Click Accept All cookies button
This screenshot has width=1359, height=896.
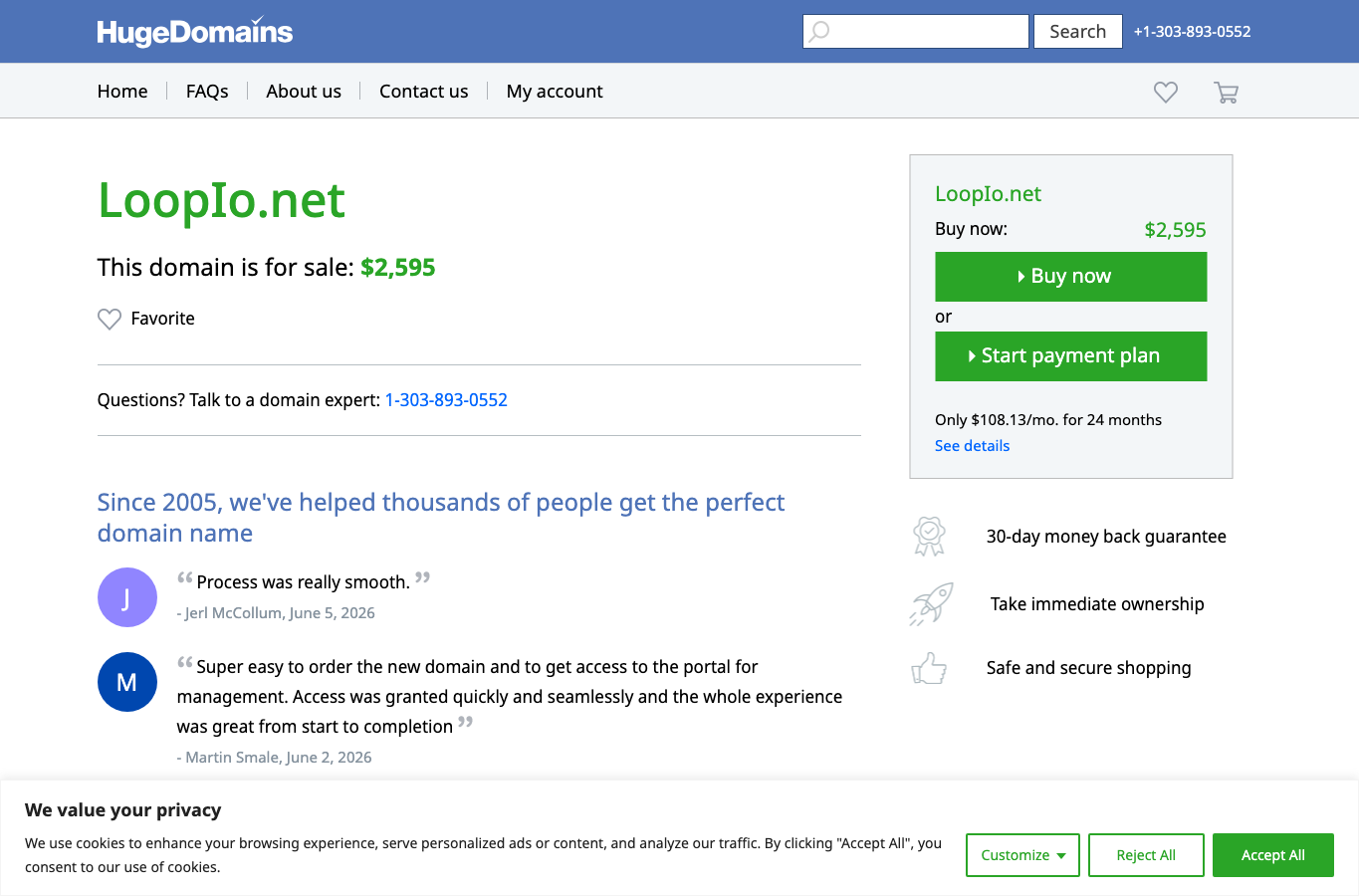click(x=1272, y=855)
